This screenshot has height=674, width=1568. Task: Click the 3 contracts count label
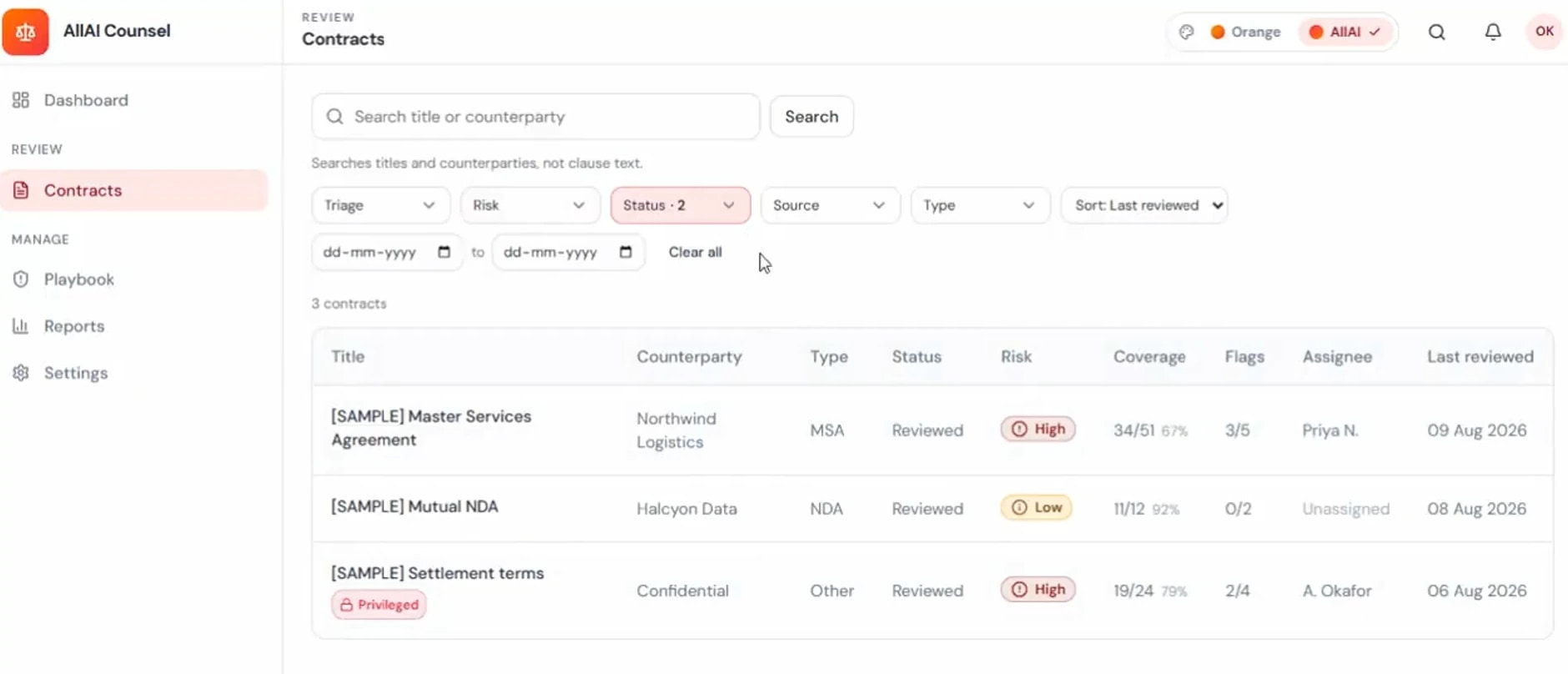(349, 304)
